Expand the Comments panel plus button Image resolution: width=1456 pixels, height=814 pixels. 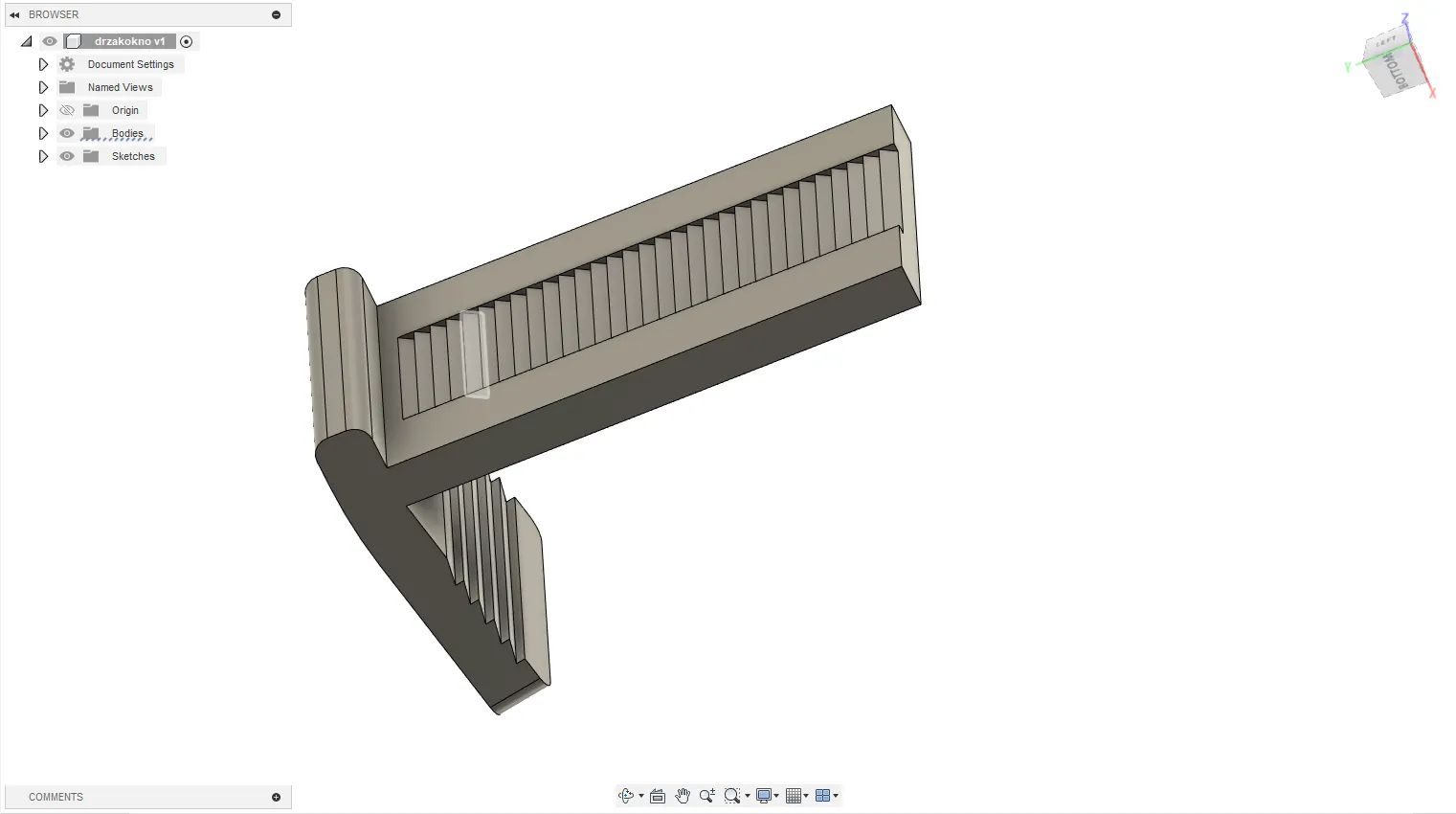pos(276,797)
